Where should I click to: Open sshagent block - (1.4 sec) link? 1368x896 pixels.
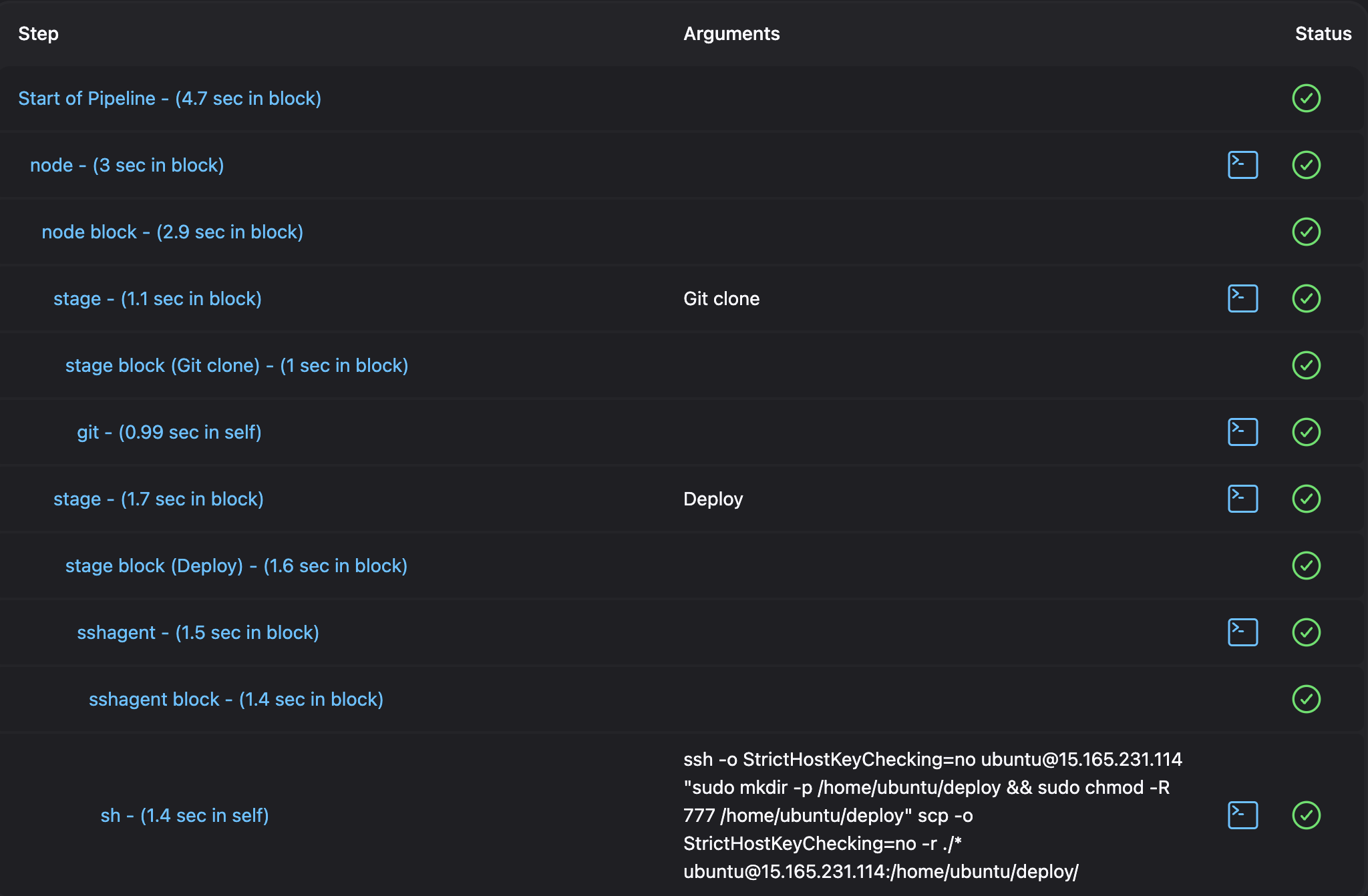click(236, 699)
